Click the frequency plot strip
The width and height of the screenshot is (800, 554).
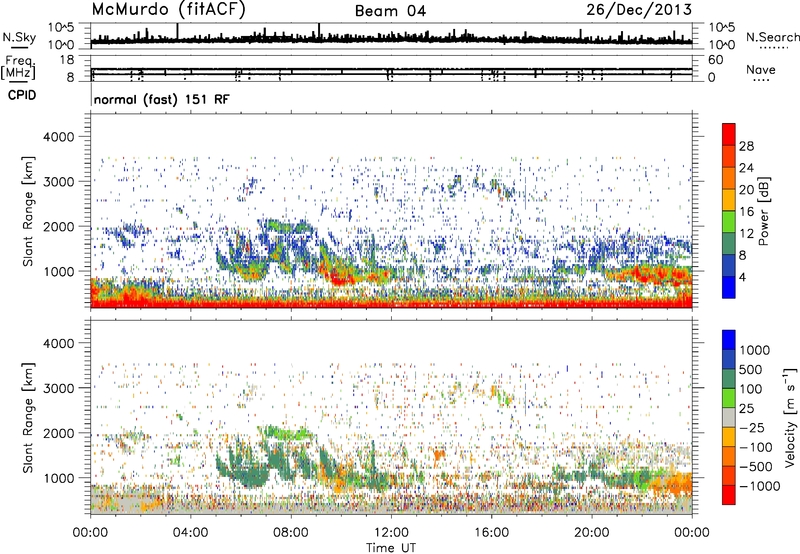[x=391, y=68]
